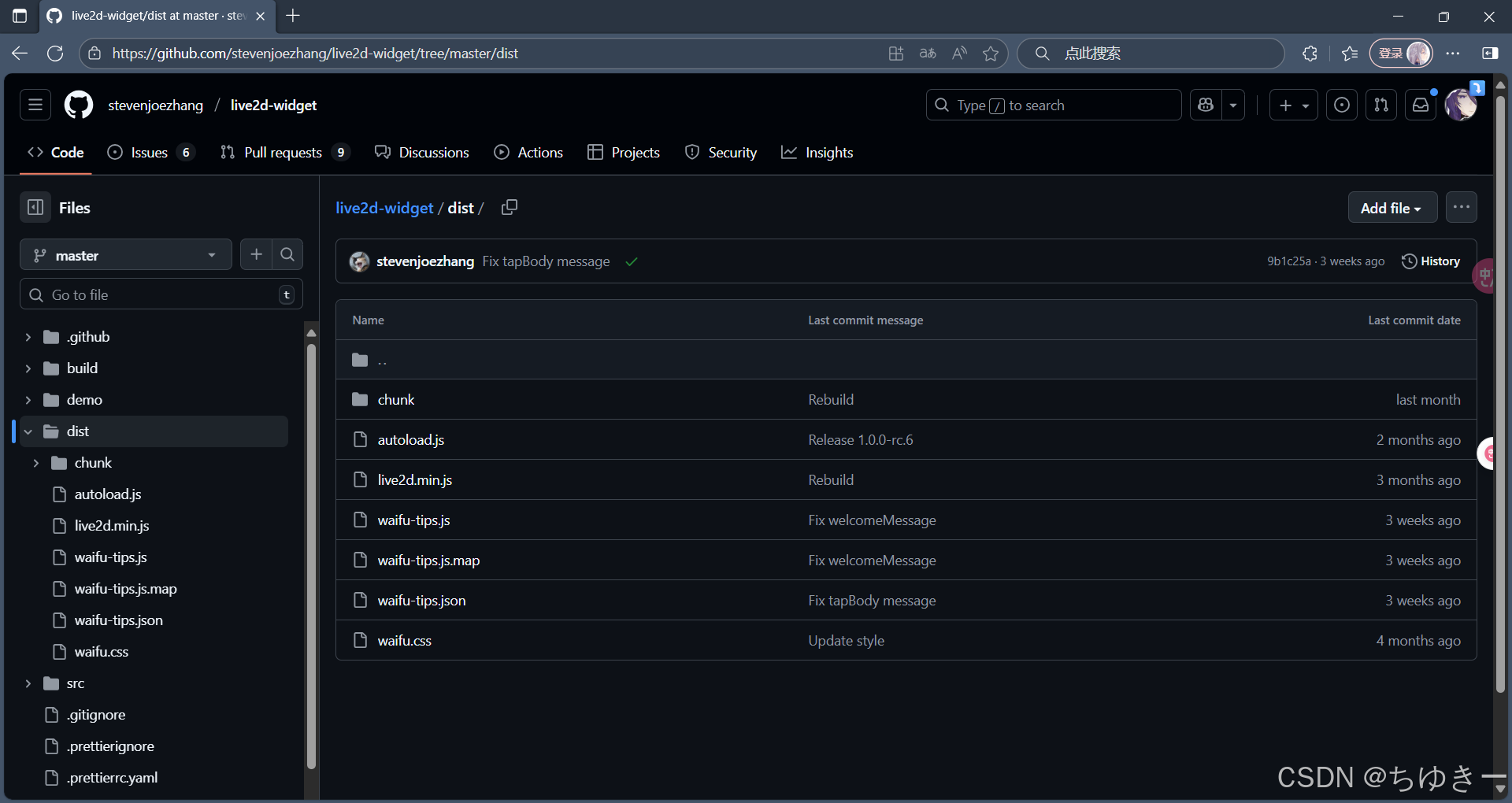Focus the Go to file input

161,294
